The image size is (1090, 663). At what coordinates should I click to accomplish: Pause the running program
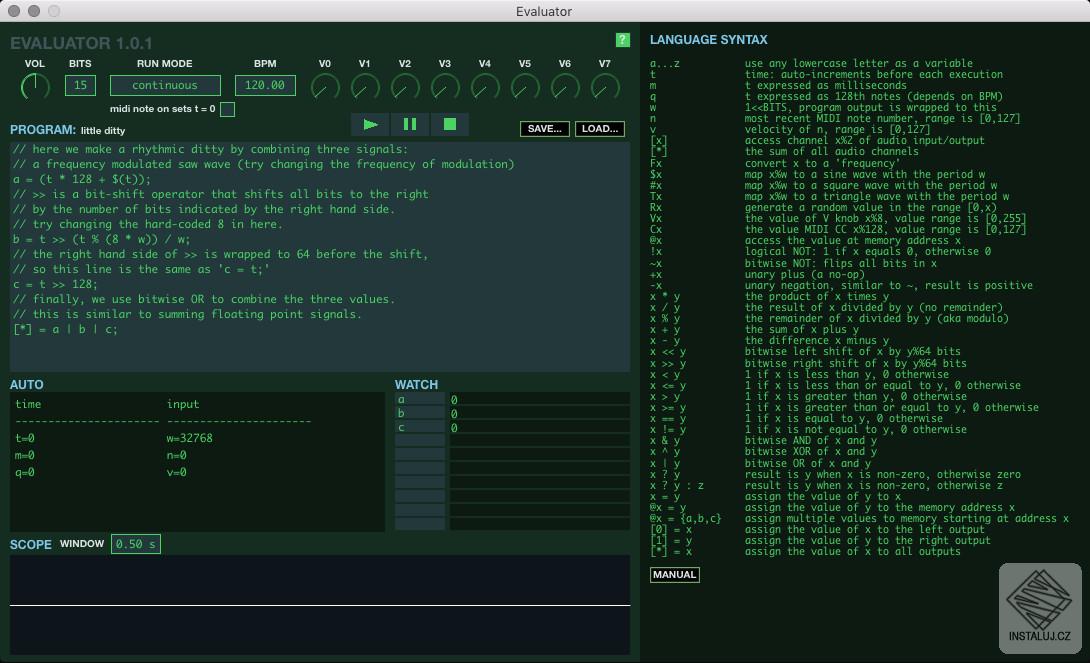(x=410, y=124)
